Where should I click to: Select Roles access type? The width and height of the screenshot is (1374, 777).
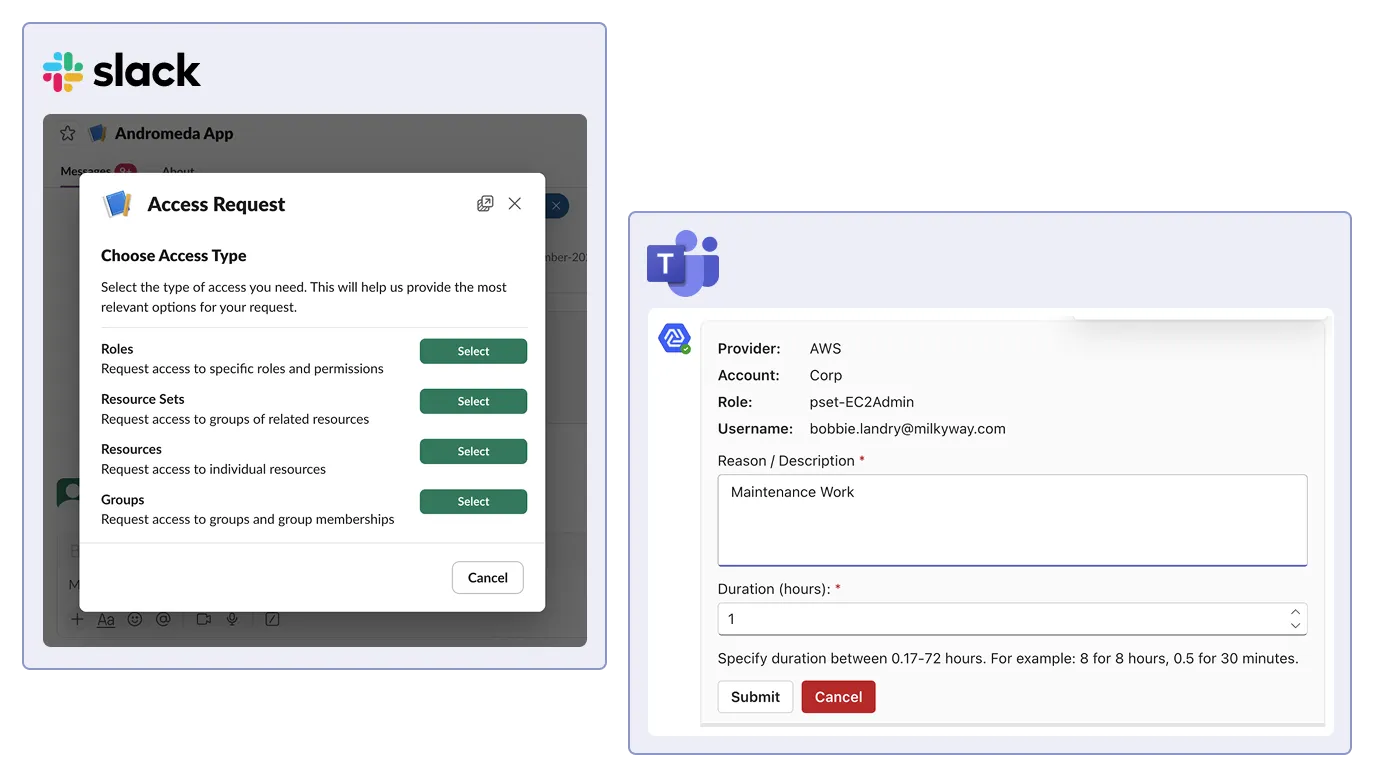[473, 351]
